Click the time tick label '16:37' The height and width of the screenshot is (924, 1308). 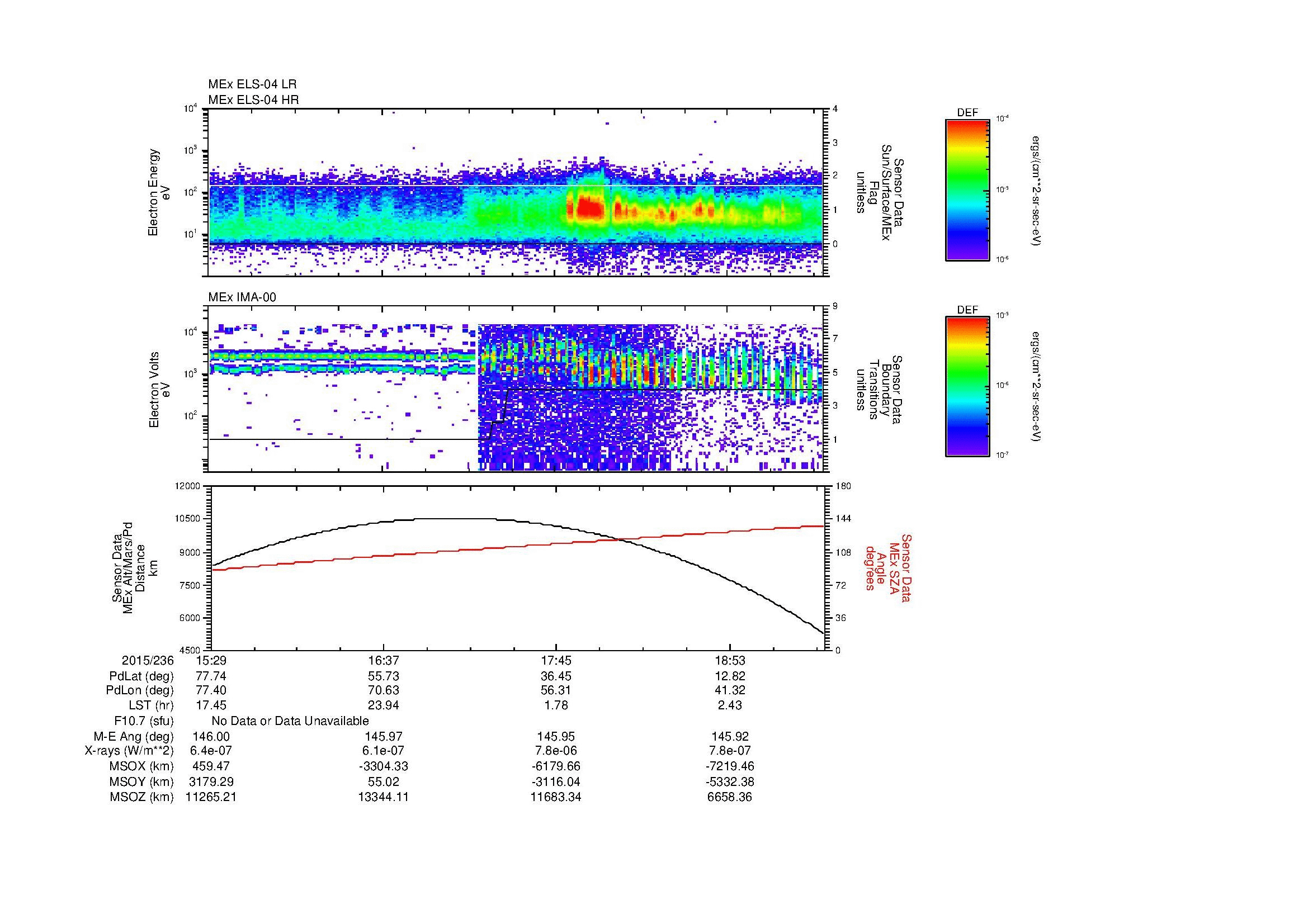[384, 661]
